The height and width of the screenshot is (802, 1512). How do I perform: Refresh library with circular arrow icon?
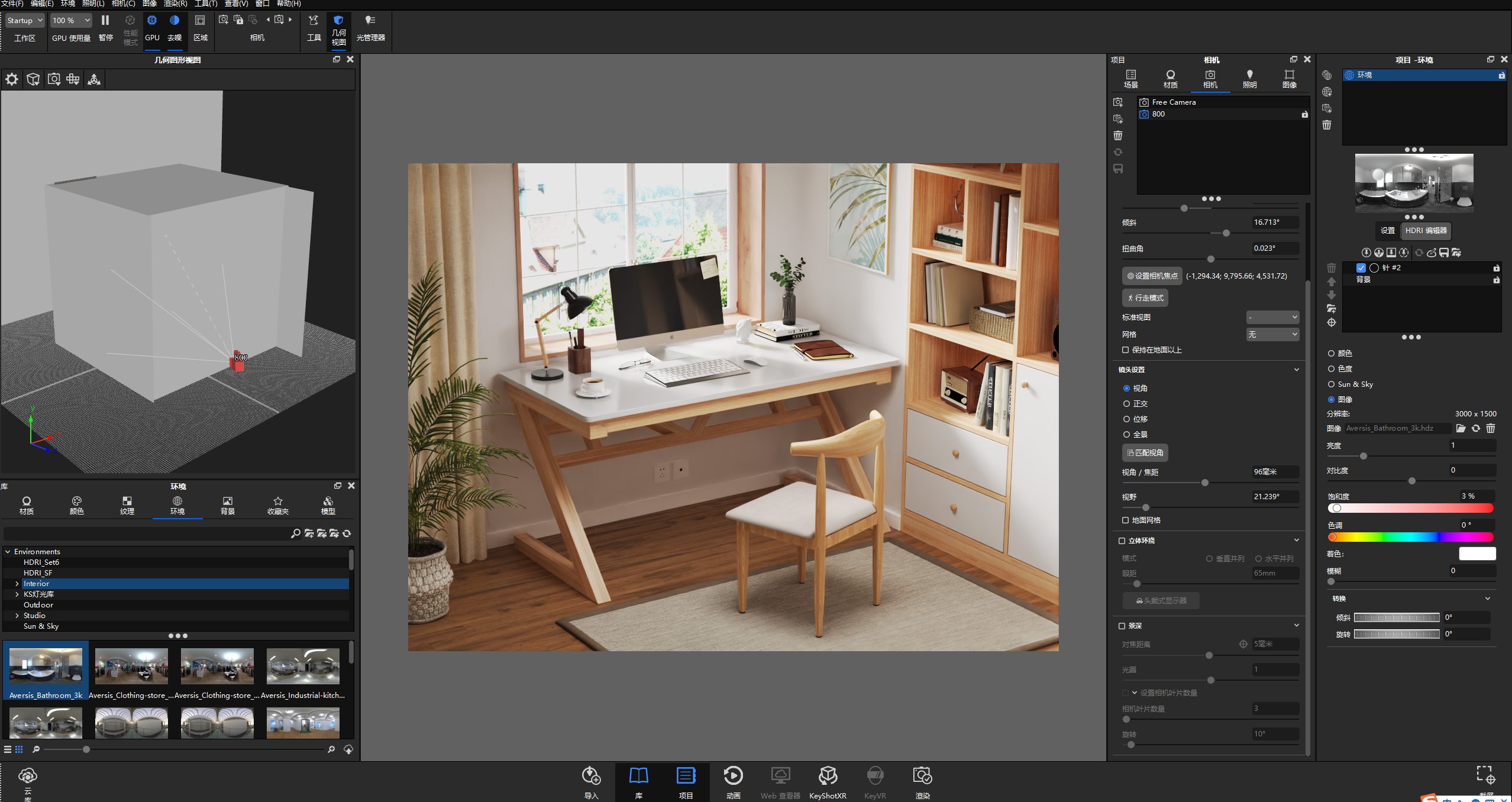click(347, 533)
